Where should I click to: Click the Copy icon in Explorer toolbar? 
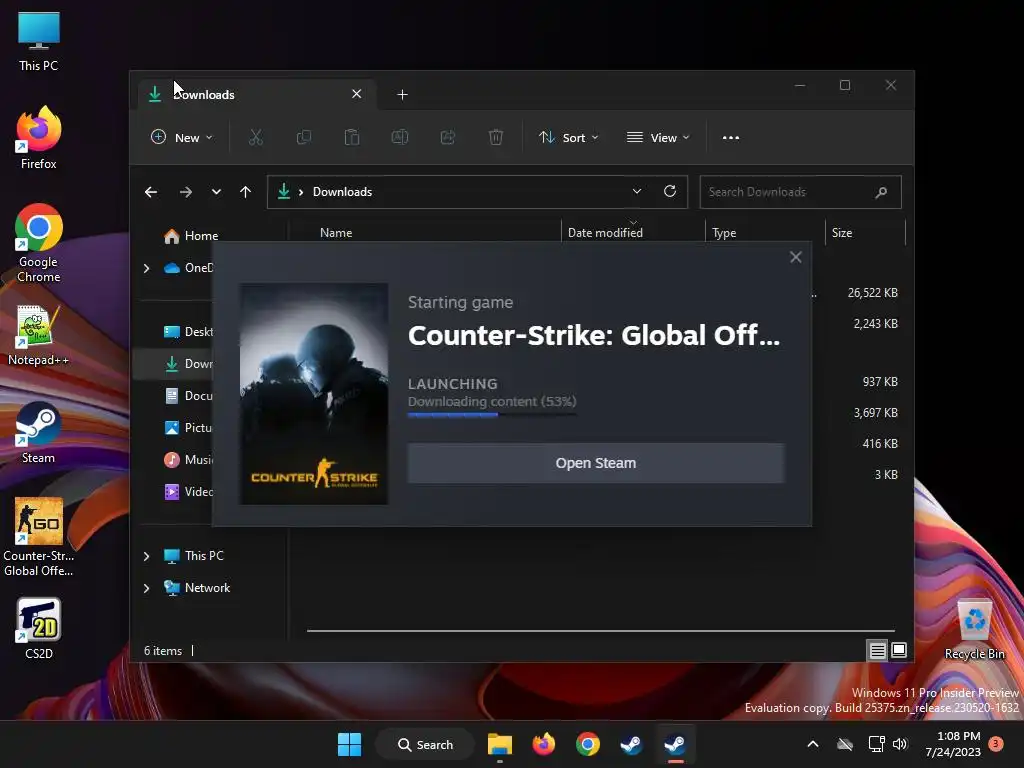(304, 138)
